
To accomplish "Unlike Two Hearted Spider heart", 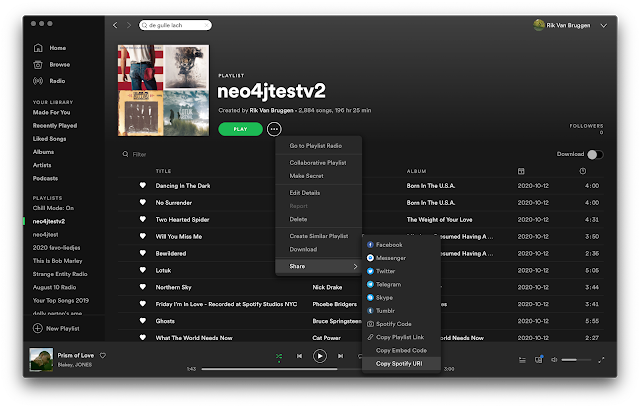I will coord(142,219).
